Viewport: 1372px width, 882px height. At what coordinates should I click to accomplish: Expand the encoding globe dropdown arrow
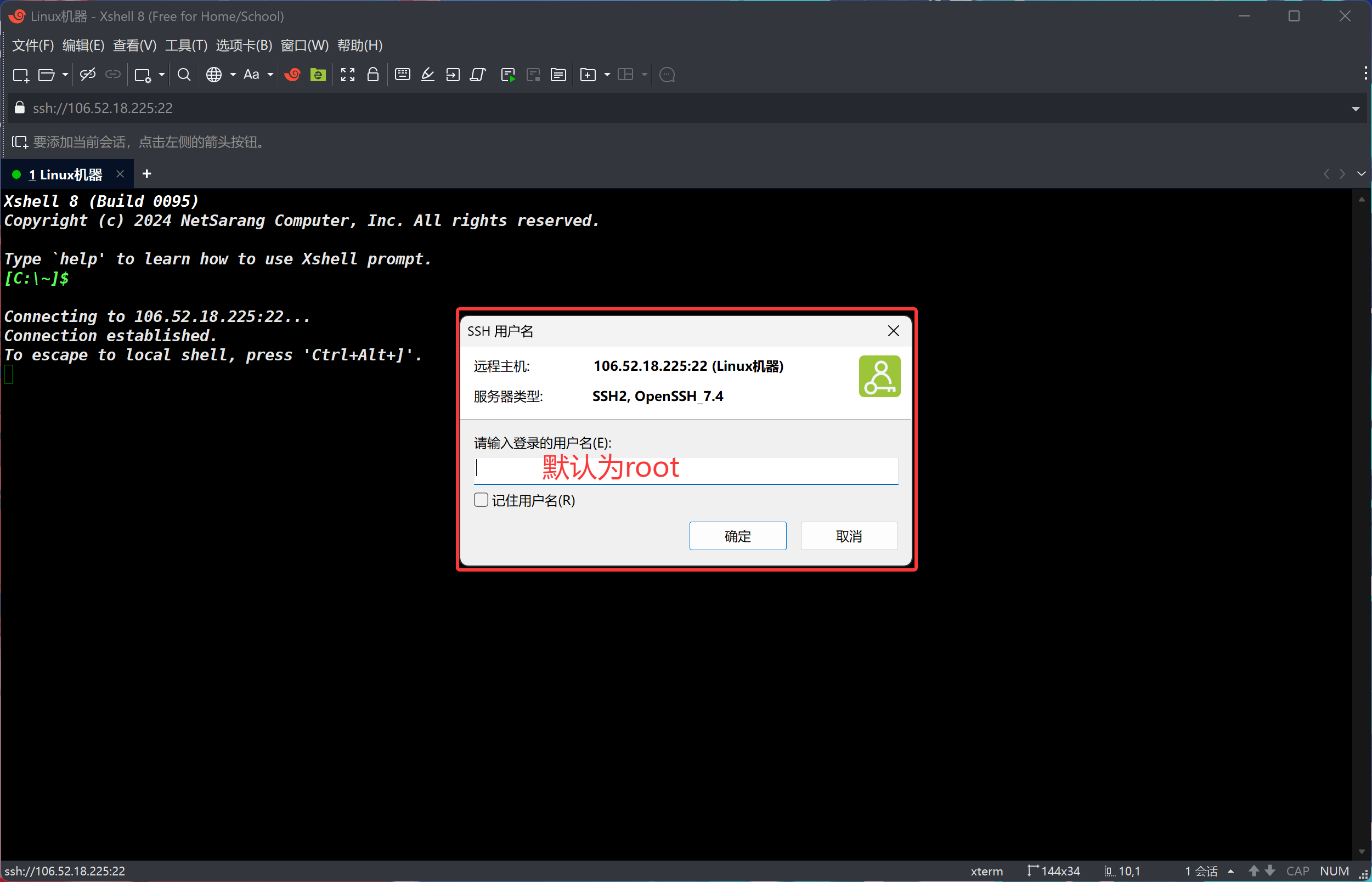tap(233, 75)
